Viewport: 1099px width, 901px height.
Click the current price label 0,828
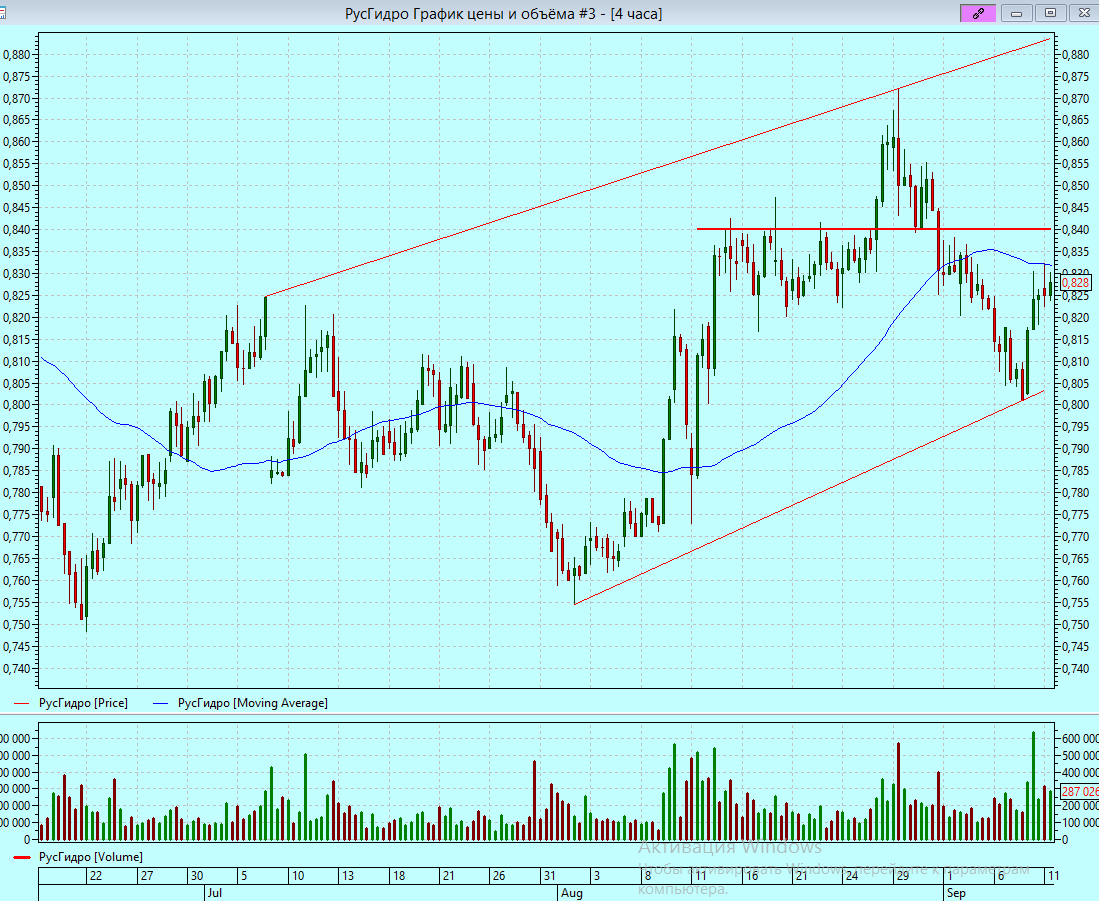[1075, 283]
